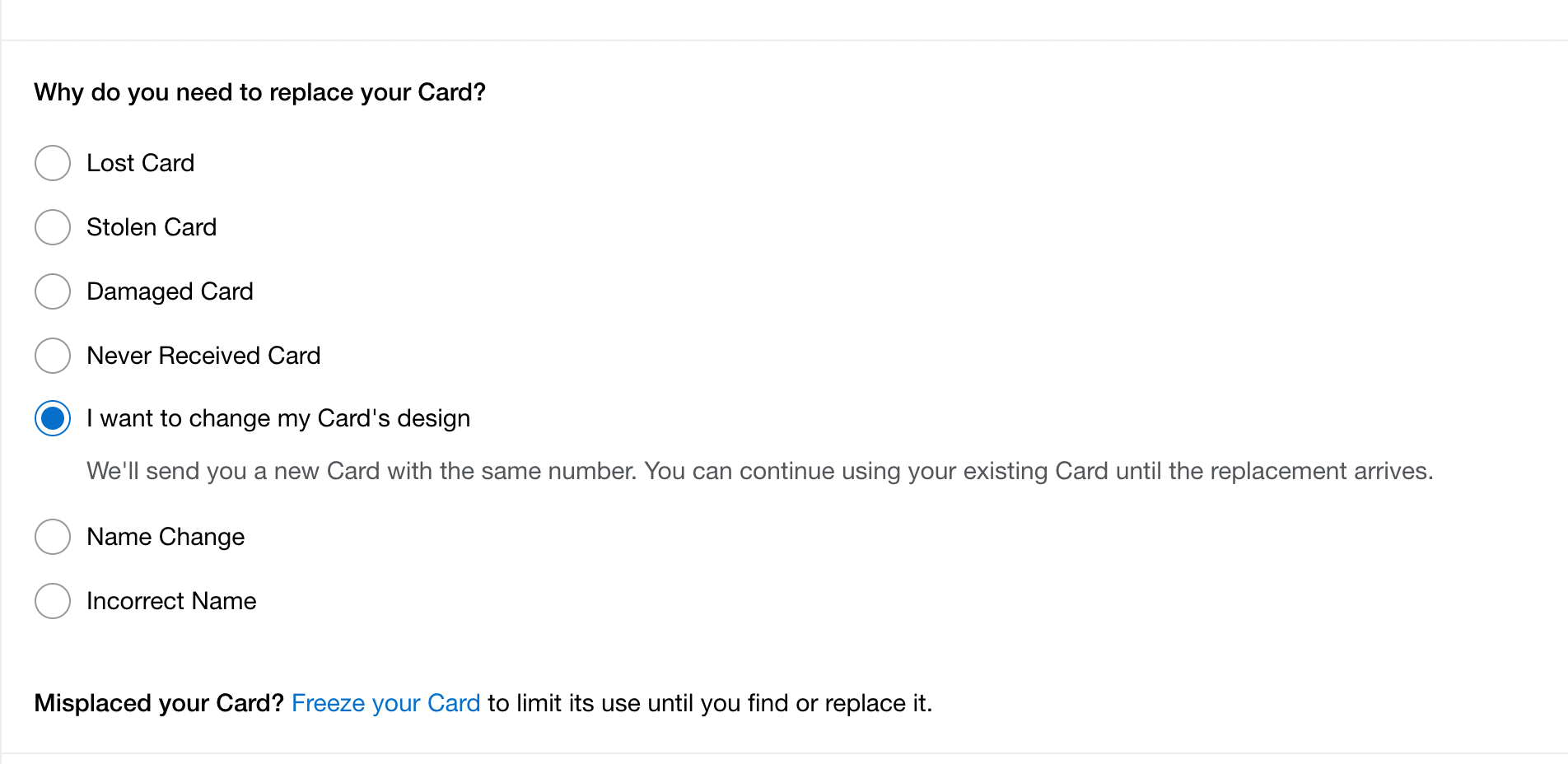Click the "Stolen Card" label text
This screenshot has height=764, width=1568.
152,227
